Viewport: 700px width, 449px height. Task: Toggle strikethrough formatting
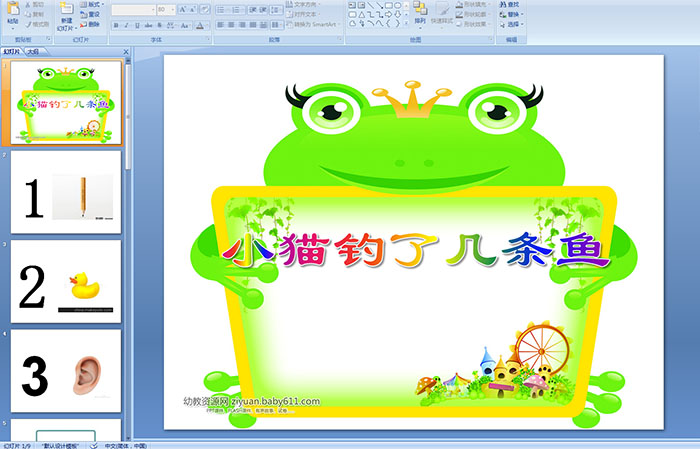click(x=148, y=25)
